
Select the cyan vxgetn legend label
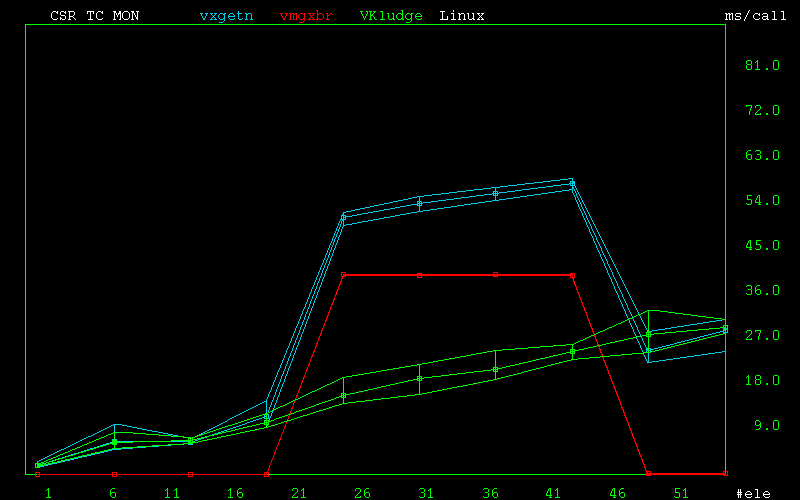[x=227, y=16]
